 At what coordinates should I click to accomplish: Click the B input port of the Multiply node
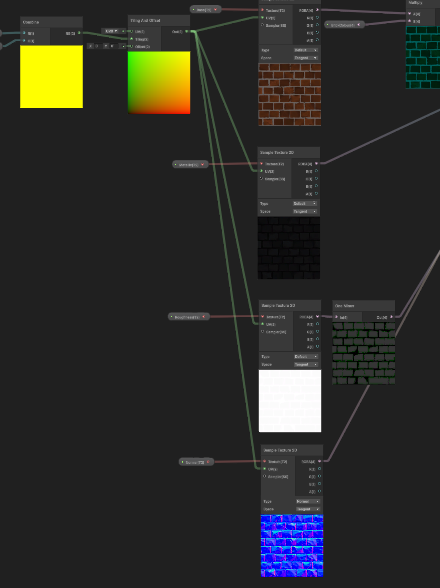[409, 21]
